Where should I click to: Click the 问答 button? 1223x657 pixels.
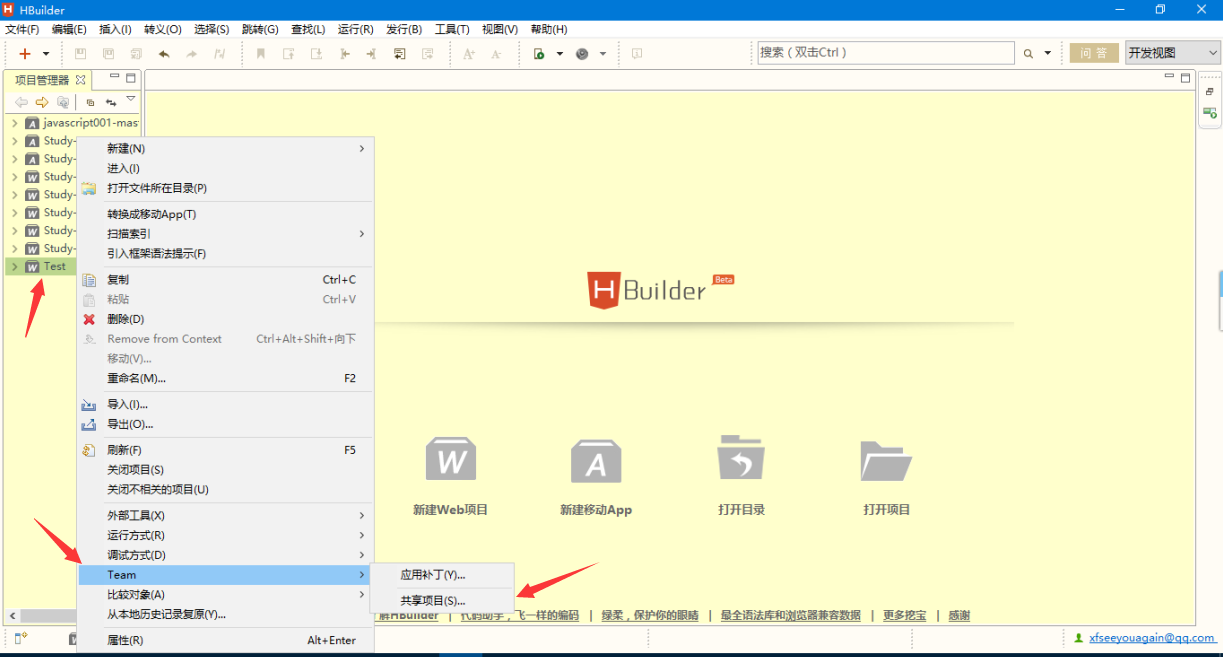1094,53
